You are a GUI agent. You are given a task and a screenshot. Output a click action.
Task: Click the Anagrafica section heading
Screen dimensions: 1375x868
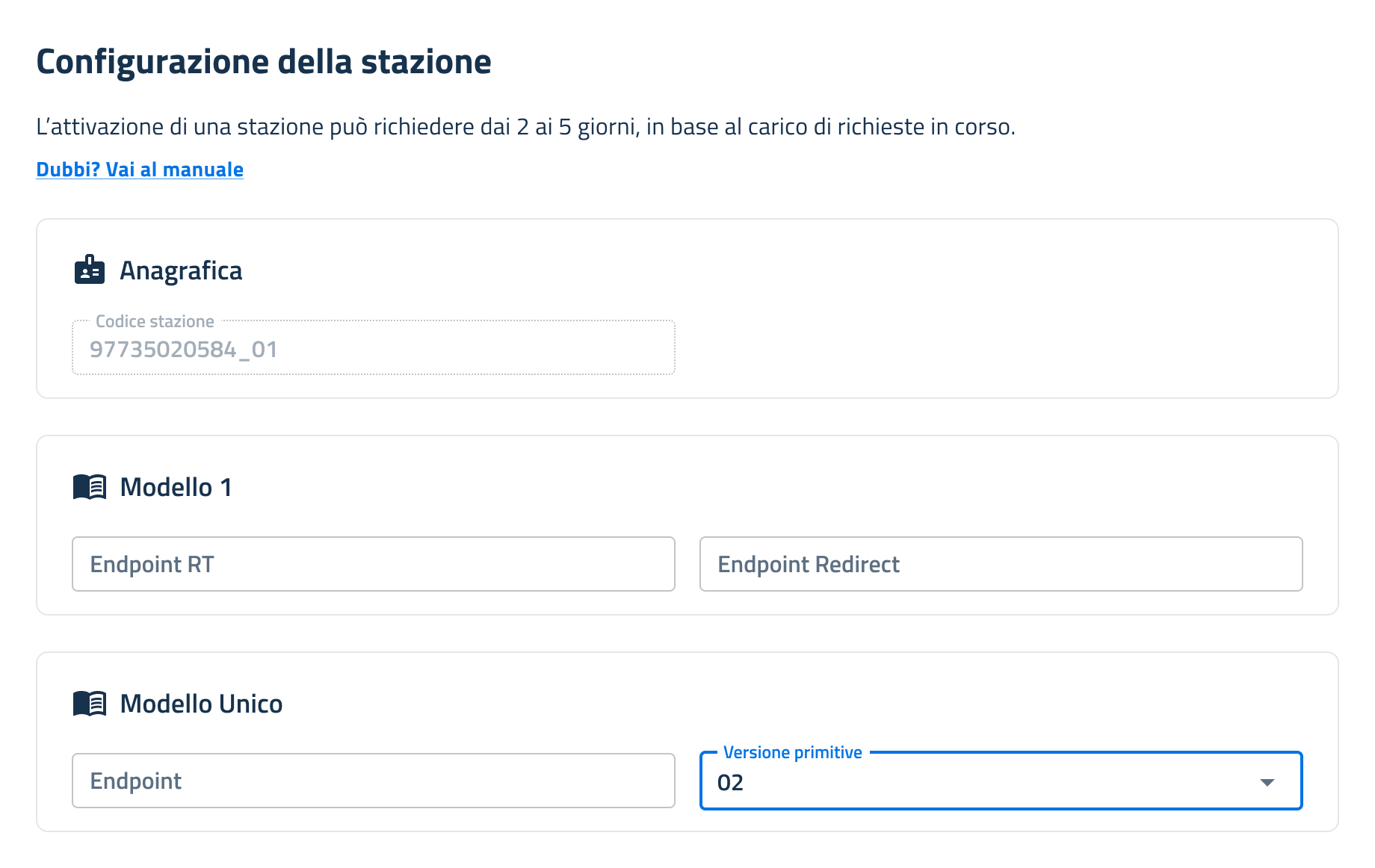coord(181,270)
